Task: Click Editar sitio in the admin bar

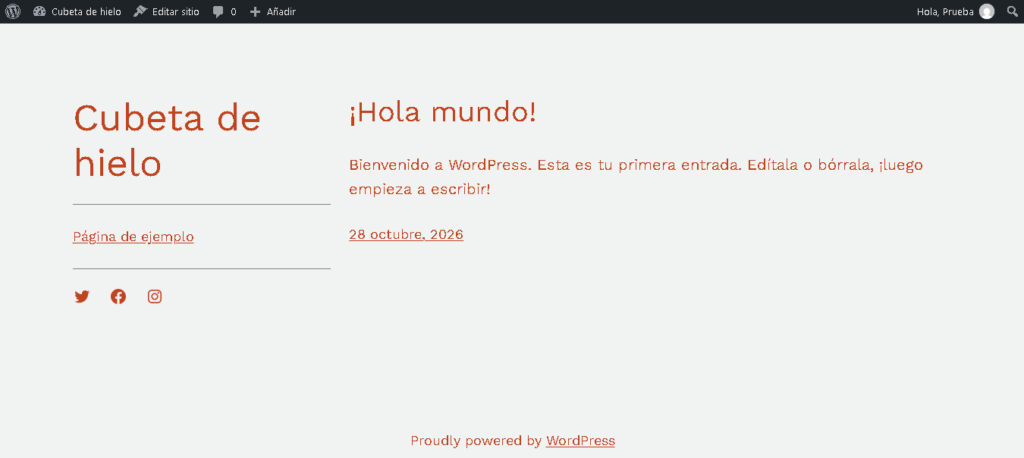Action: coord(167,11)
